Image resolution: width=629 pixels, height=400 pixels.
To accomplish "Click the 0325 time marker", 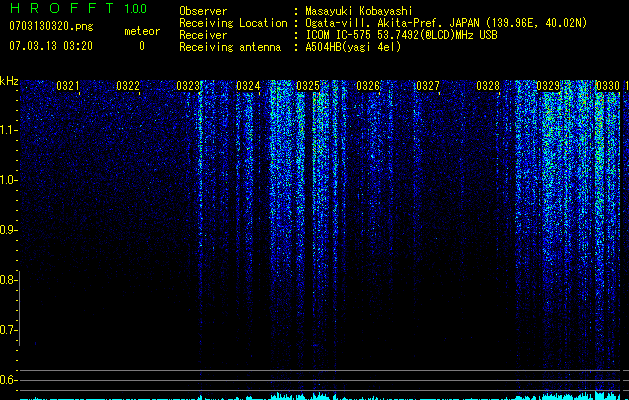I will point(308,86).
